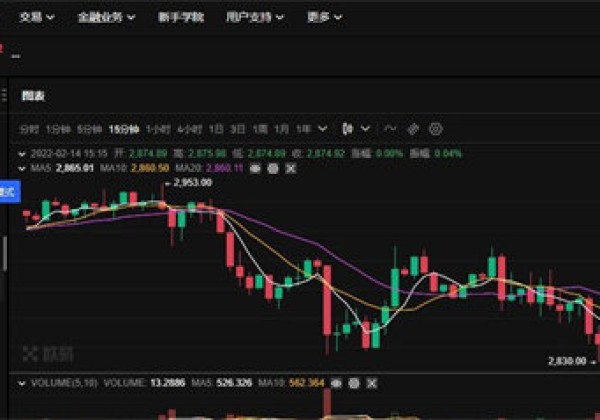This screenshot has height=420, width=600.
Task: Remove the VOLUME indicator with its X
Action: point(372,383)
